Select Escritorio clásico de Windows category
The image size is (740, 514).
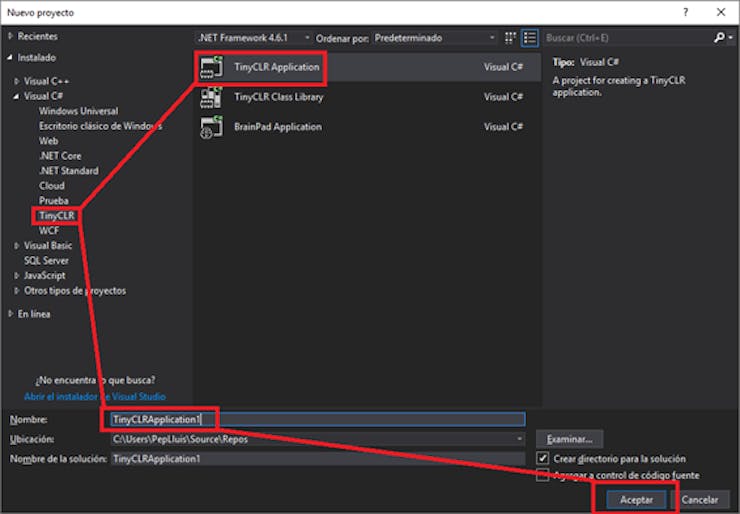pos(101,126)
